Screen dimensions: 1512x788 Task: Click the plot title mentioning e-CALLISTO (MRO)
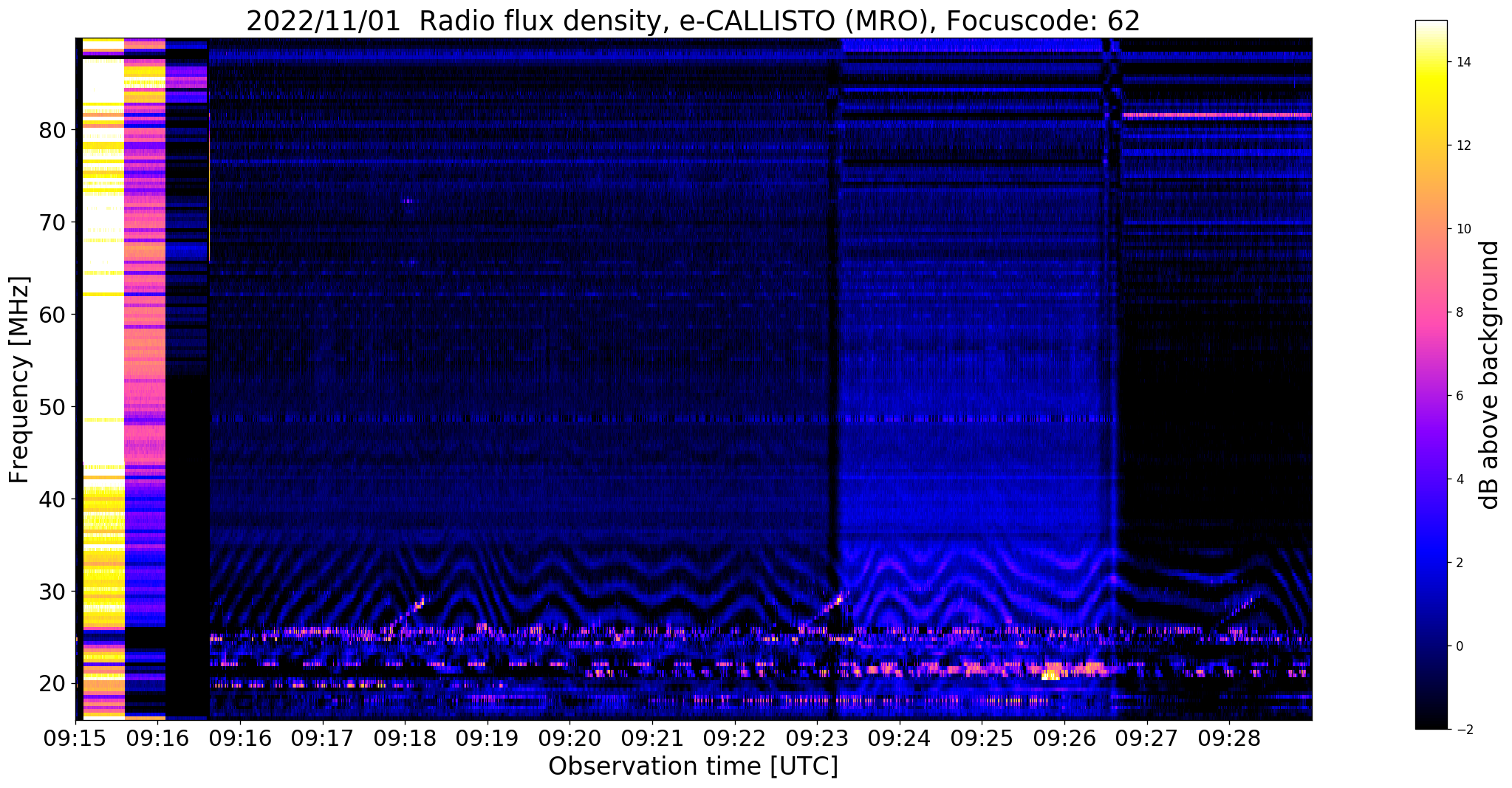pyautogui.click(x=693, y=21)
